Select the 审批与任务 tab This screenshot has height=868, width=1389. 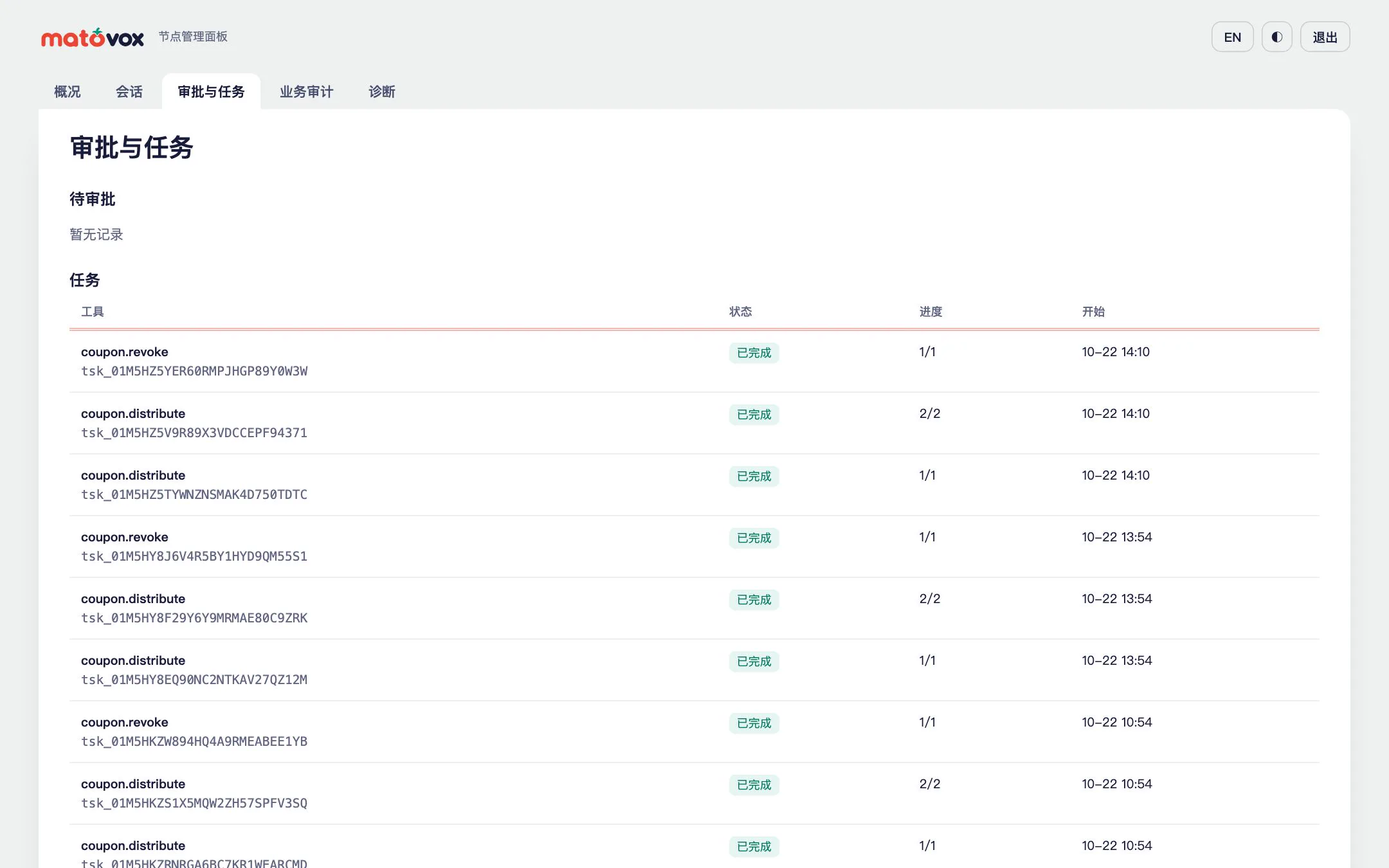tap(211, 92)
